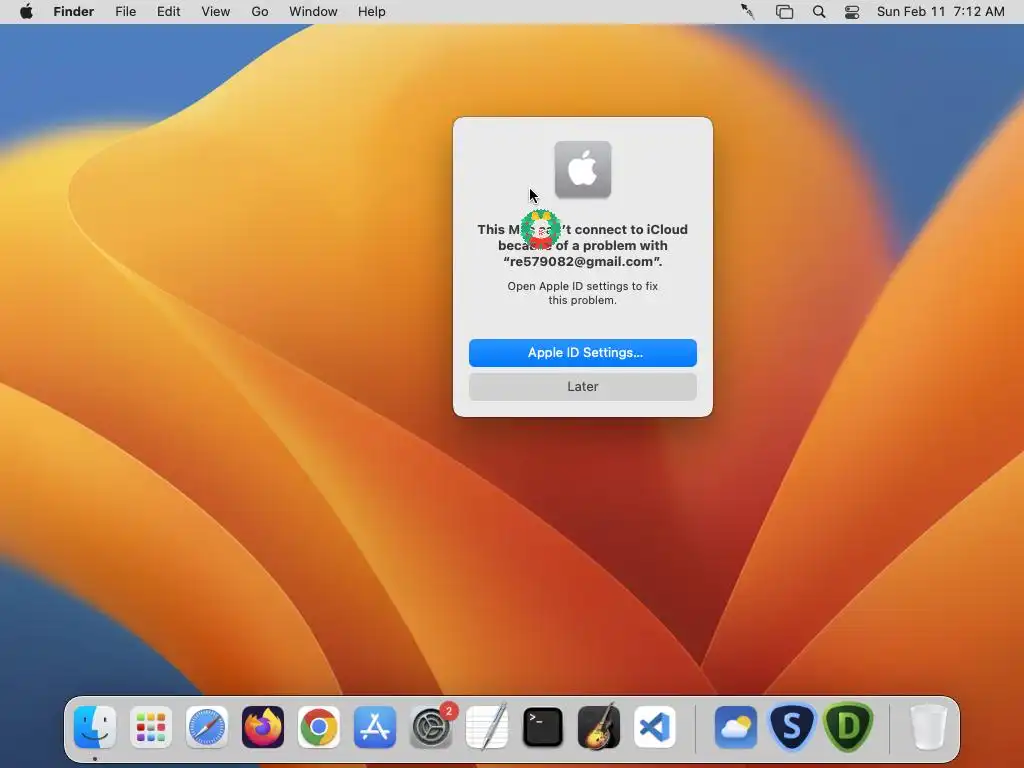
Task: Click the date and time in menu bar
Action: pyautogui.click(x=940, y=12)
